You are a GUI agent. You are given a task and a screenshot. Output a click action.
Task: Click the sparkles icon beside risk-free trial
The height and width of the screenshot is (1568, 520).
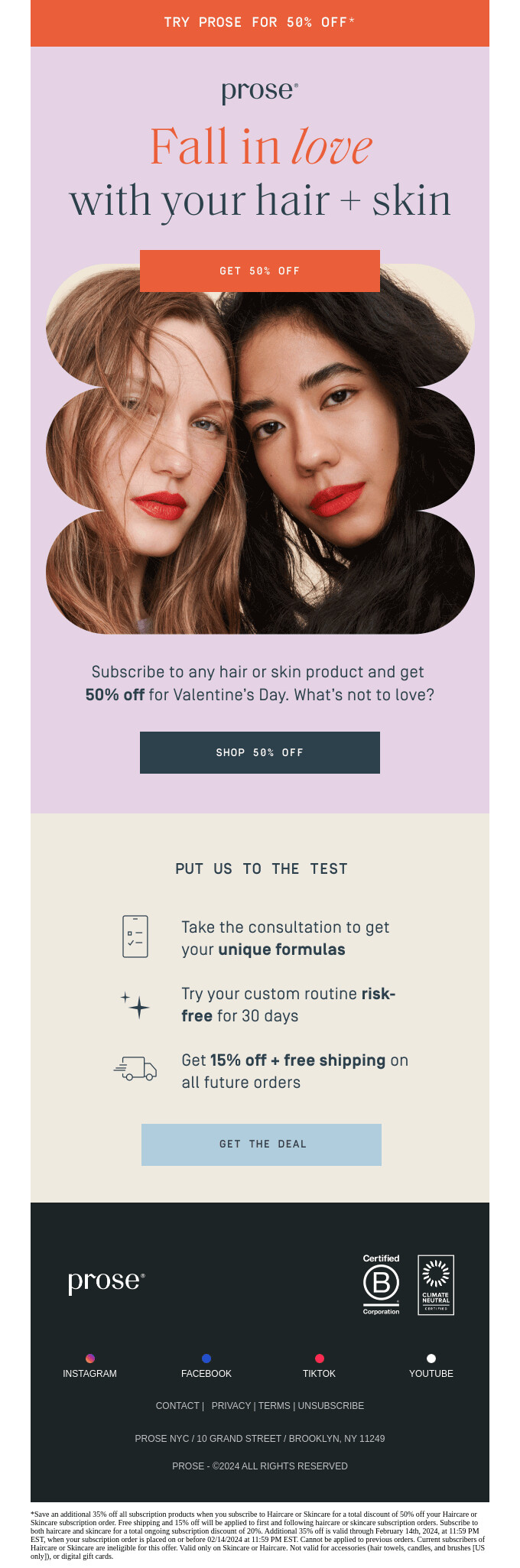(x=135, y=1003)
